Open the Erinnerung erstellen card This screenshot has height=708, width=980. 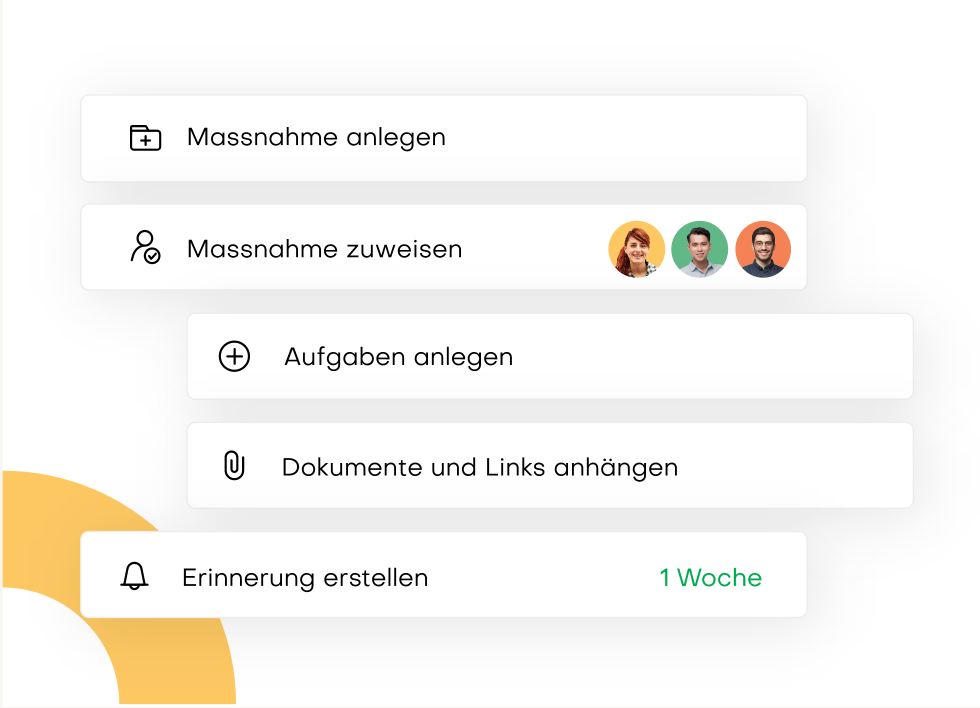coord(444,575)
